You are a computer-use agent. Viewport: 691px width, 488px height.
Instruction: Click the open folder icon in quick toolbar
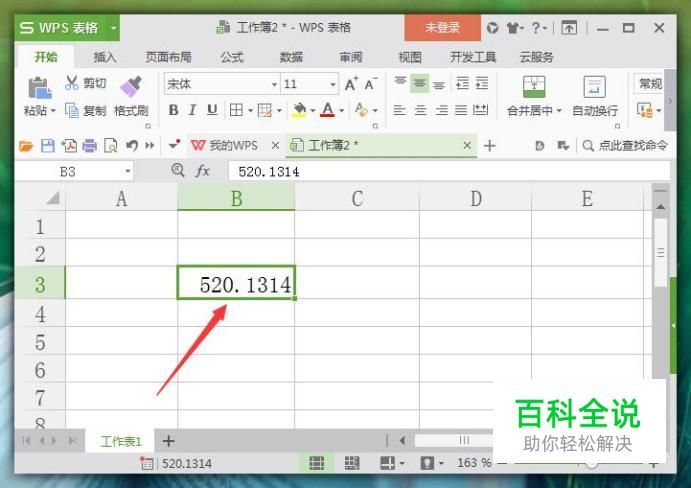click(x=26, y=145)
